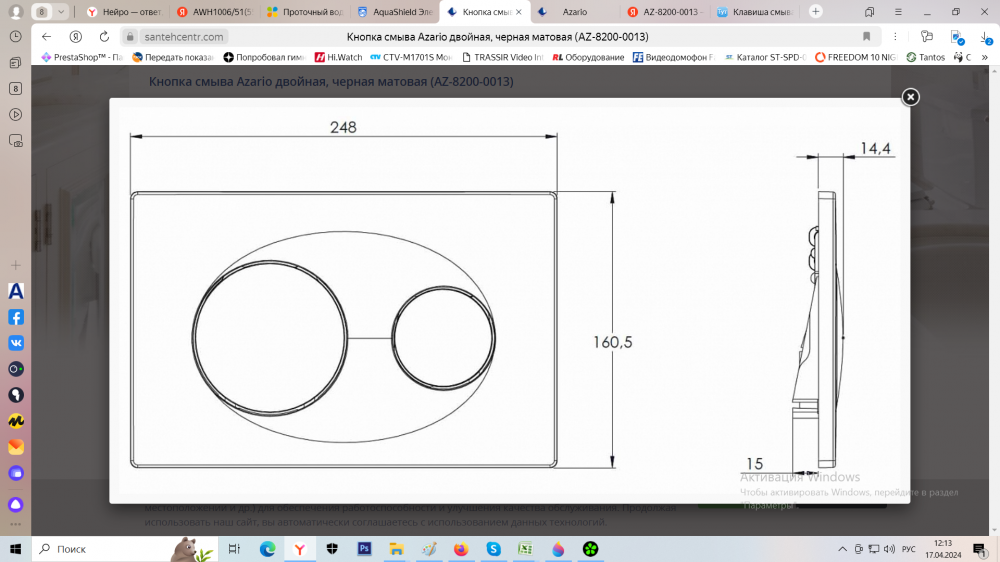Open a new browser tab
1000x562 pixels.
point(816,12)
